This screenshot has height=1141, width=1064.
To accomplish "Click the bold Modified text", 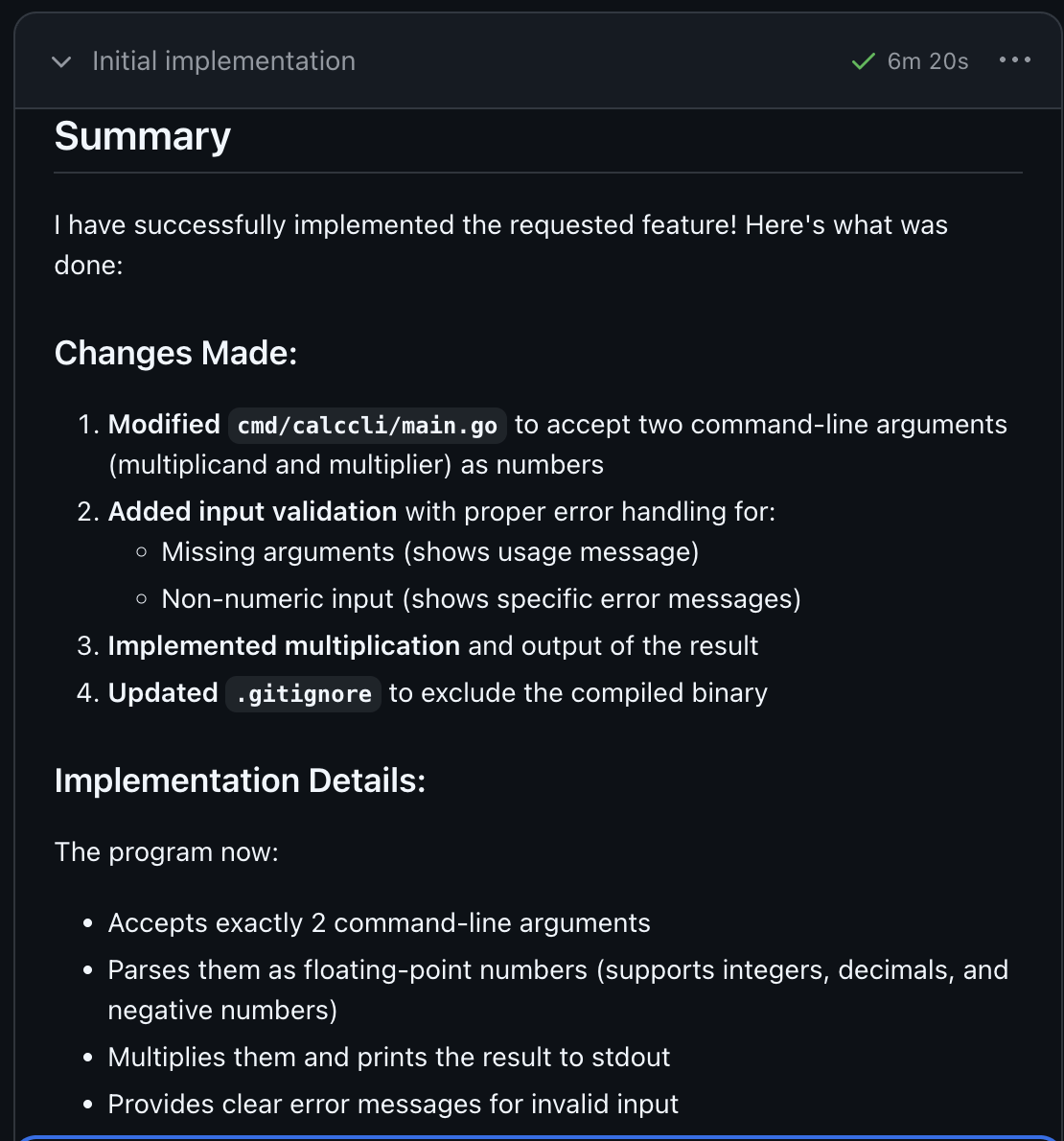I will click(164, 425).
